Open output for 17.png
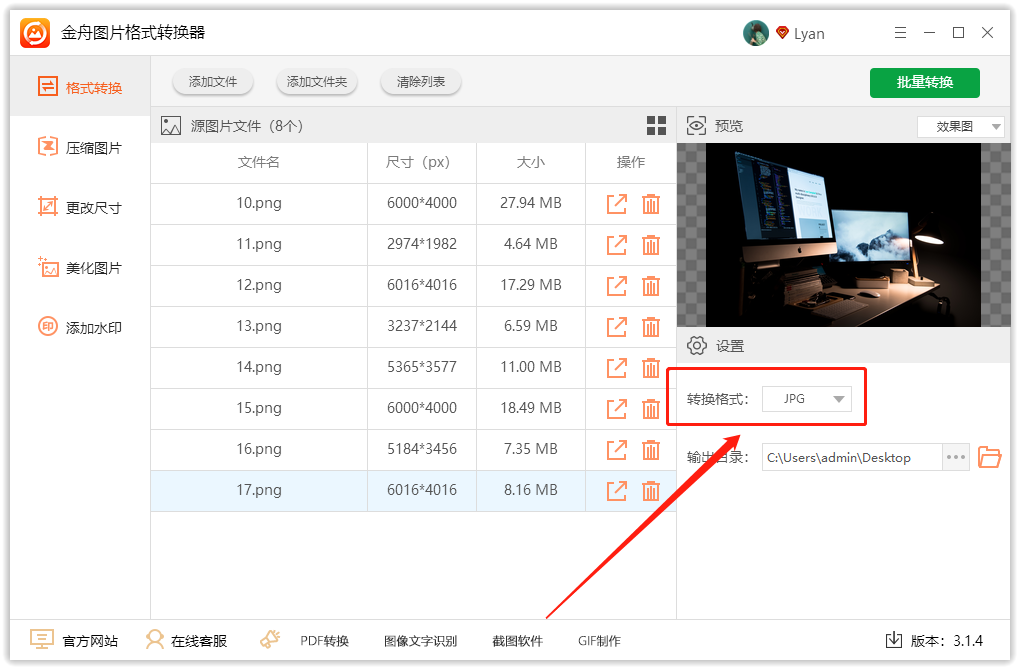This screenshot has height=670, width=1020. tap(616, 490)
